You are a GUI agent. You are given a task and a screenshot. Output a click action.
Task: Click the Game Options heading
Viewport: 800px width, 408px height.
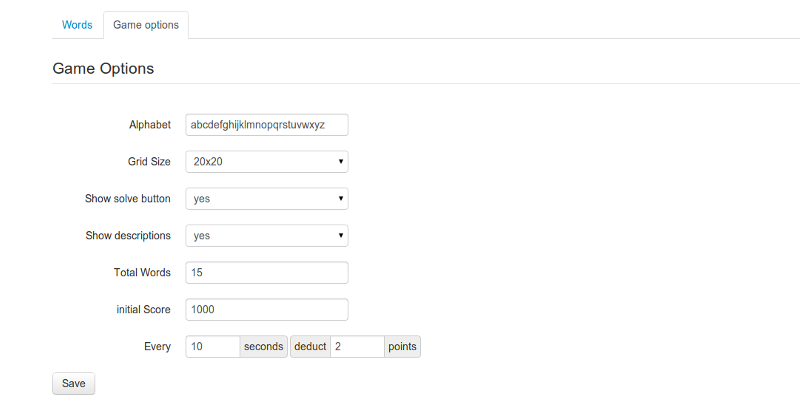tap(103, 68)
